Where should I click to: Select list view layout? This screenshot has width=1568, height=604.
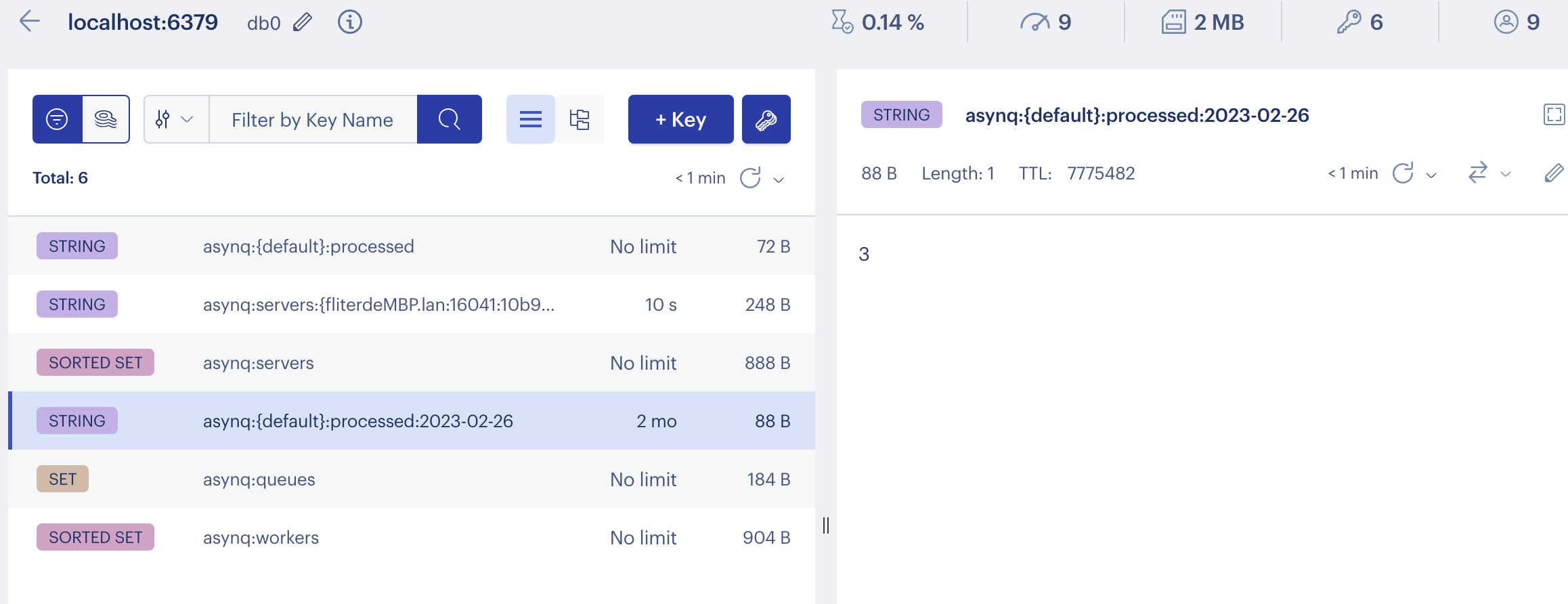point(531,119)
